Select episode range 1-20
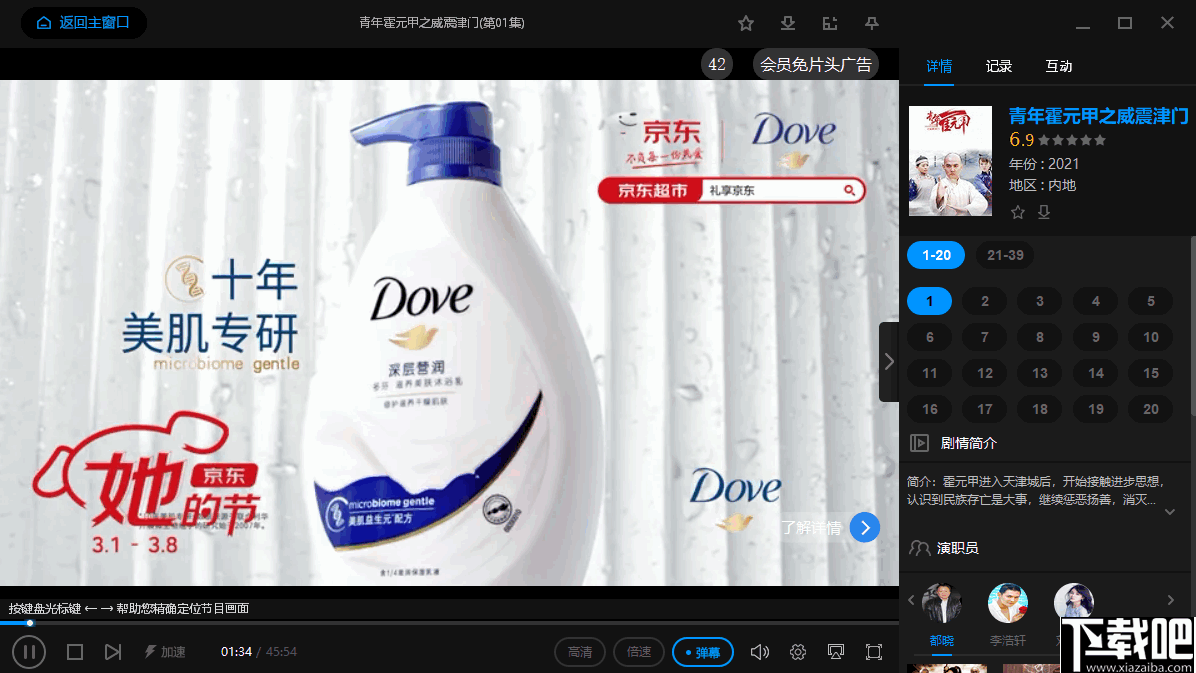This screenshot has height=673, width=1196. pos(936,255)
